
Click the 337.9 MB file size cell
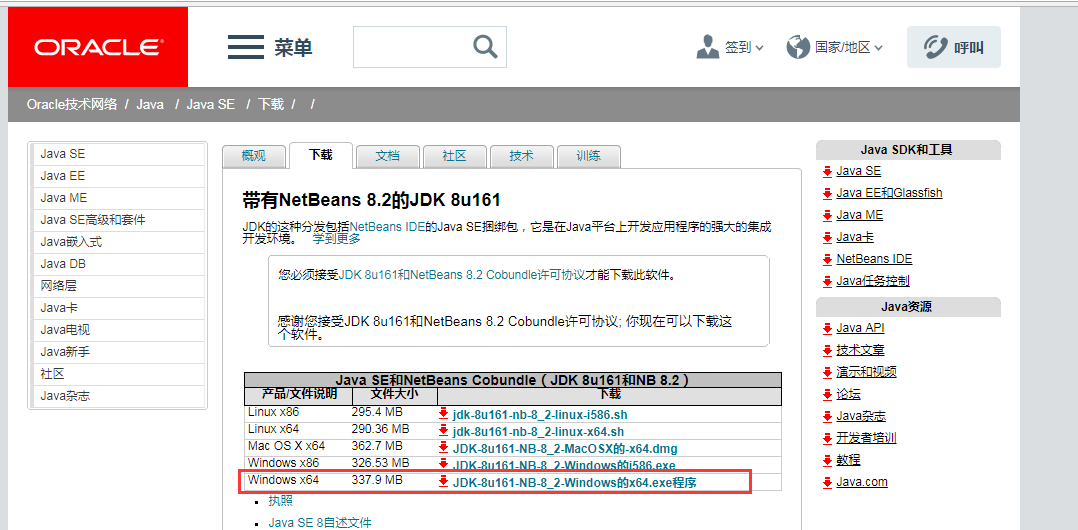[x=377, y=480]
